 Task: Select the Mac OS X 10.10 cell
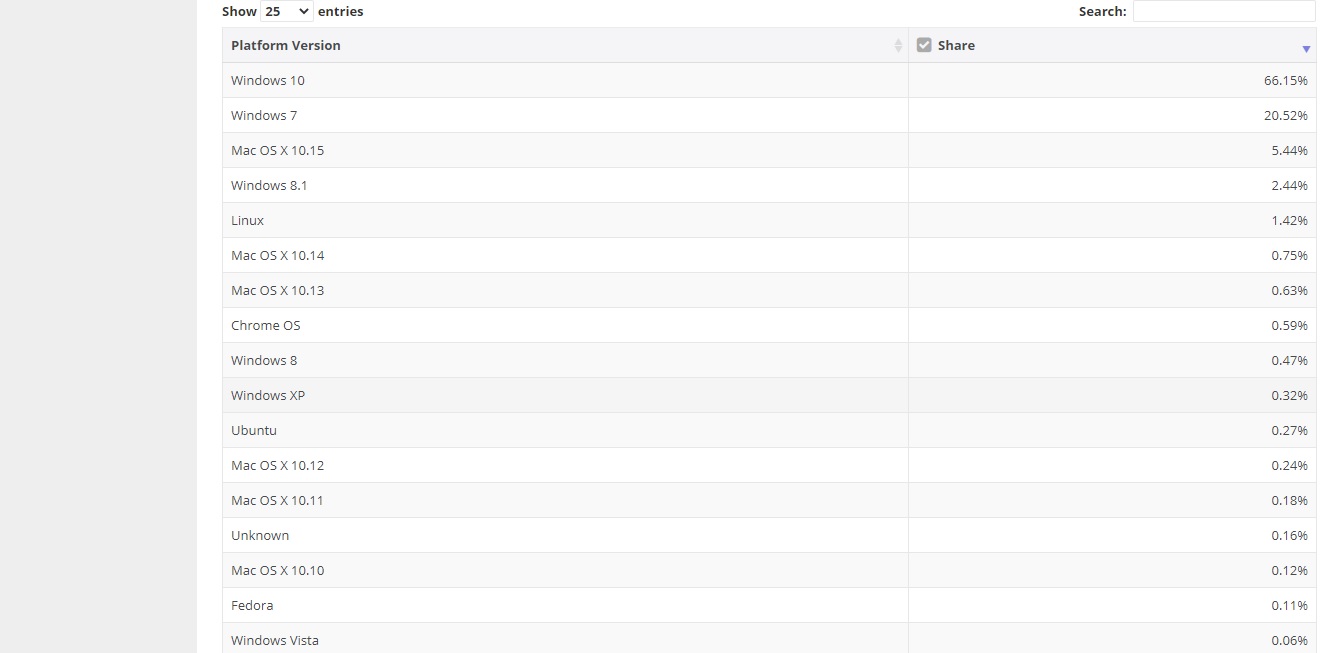coord(565,570)
